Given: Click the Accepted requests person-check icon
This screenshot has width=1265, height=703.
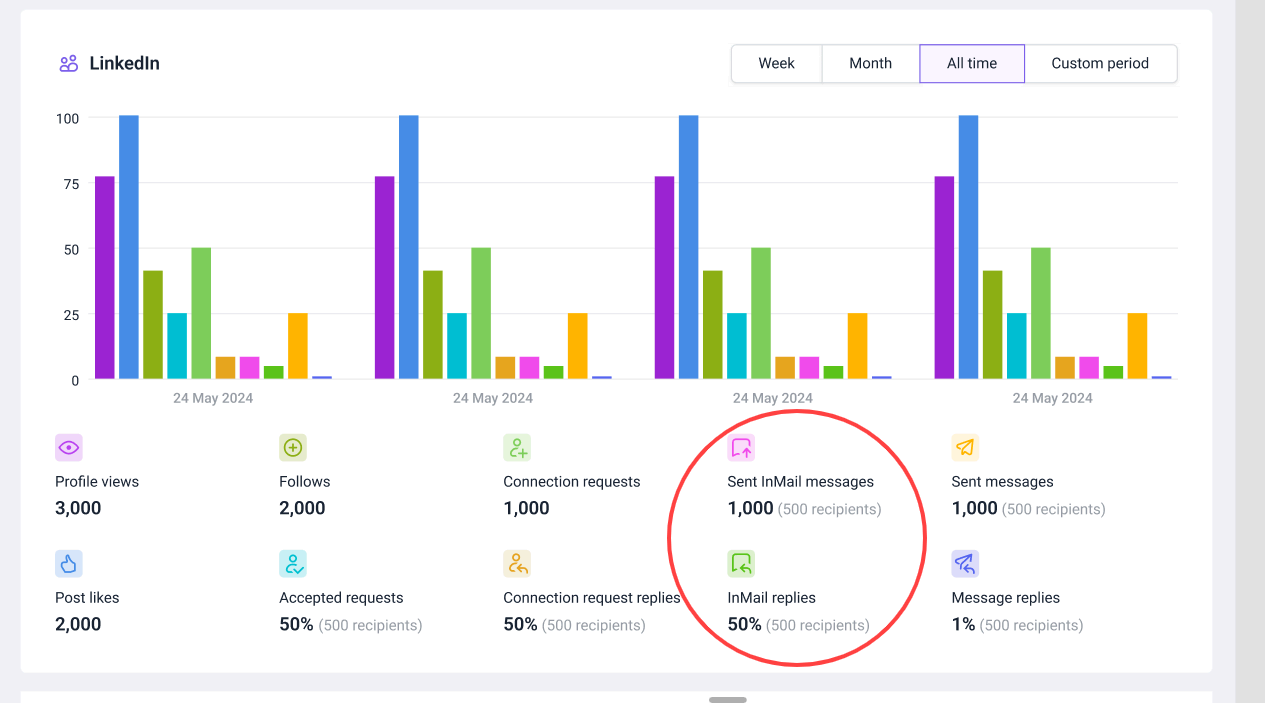Looking at the screenshot, I should [293, 564].
